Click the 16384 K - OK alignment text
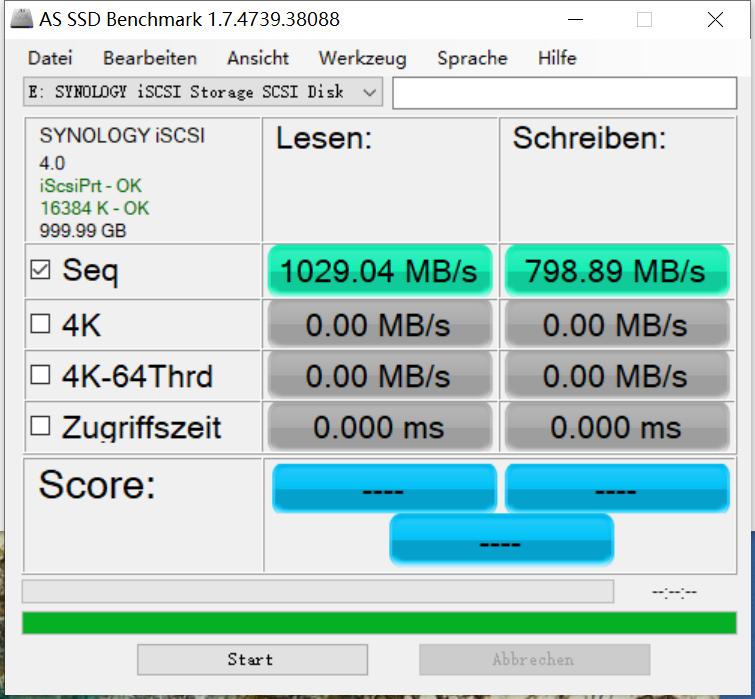 point(95,208)
